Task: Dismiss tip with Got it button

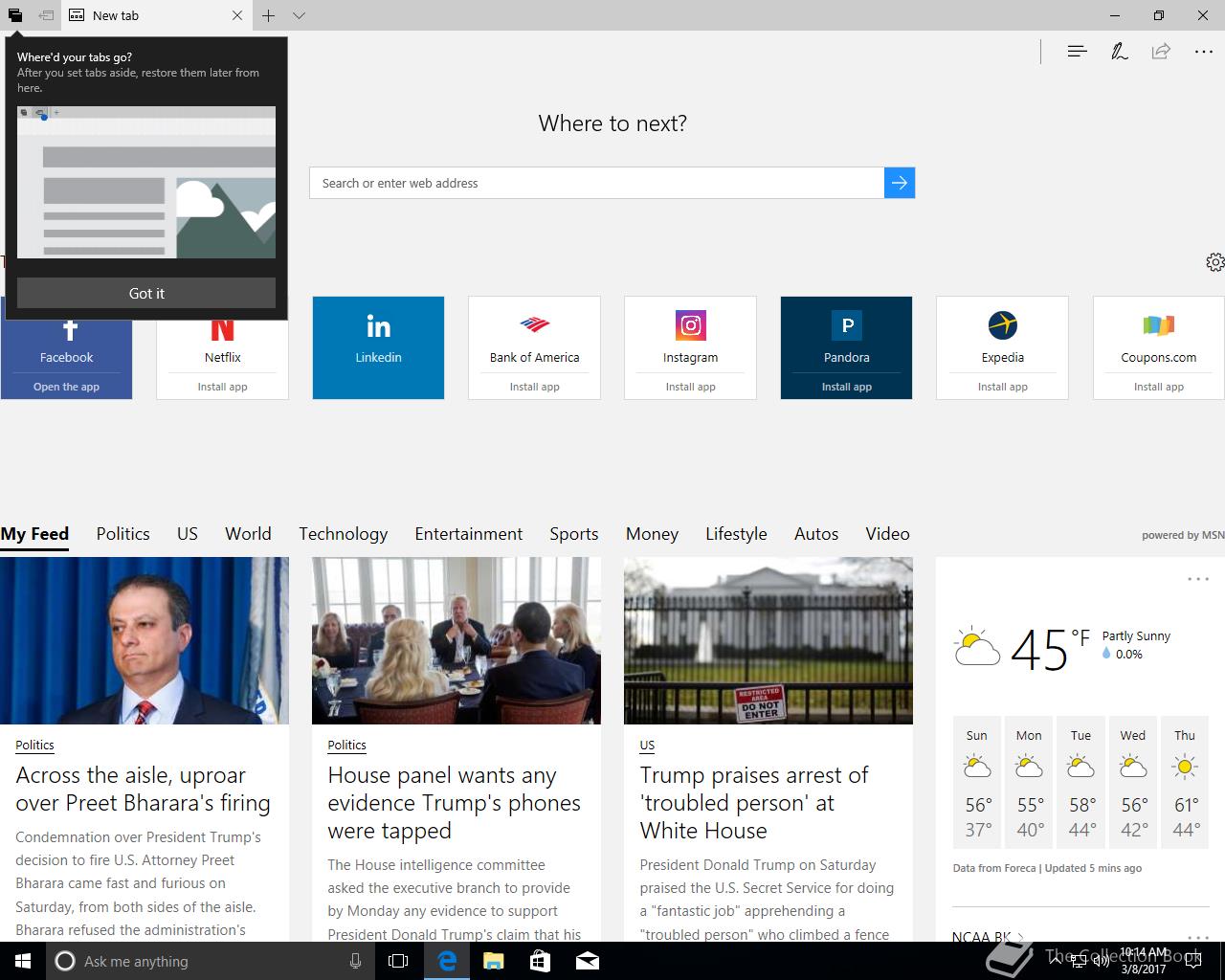Action: point(146,293)
